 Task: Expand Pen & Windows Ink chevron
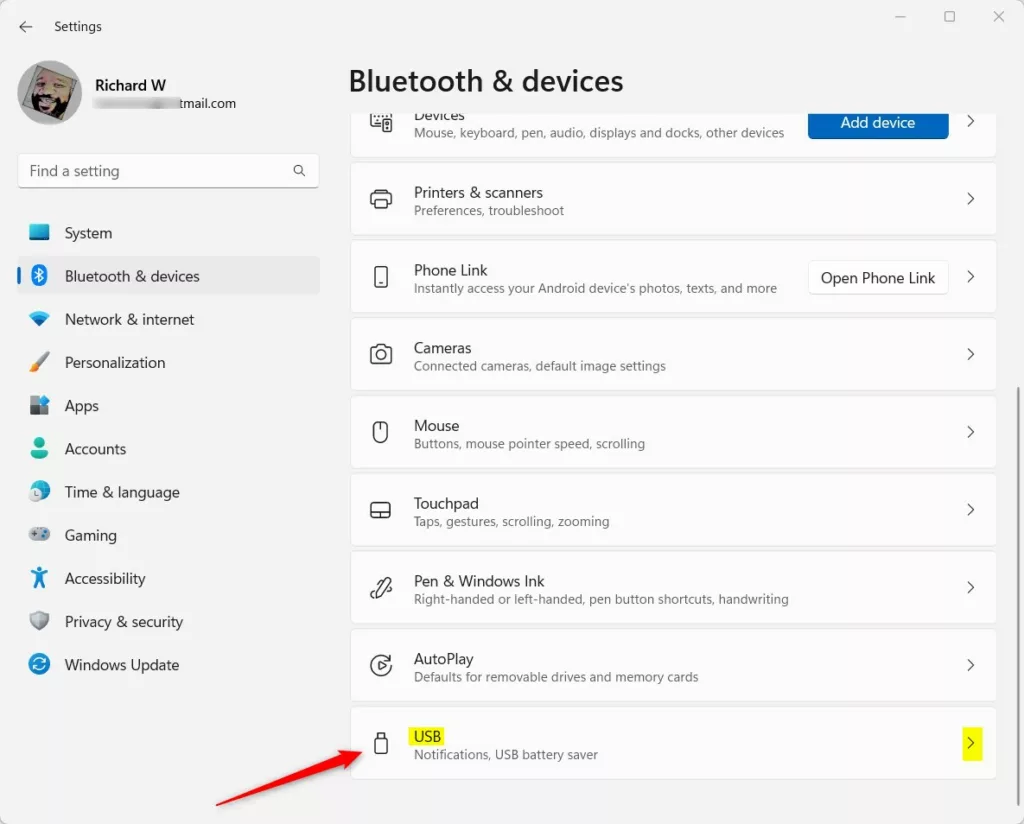point(971,588)
